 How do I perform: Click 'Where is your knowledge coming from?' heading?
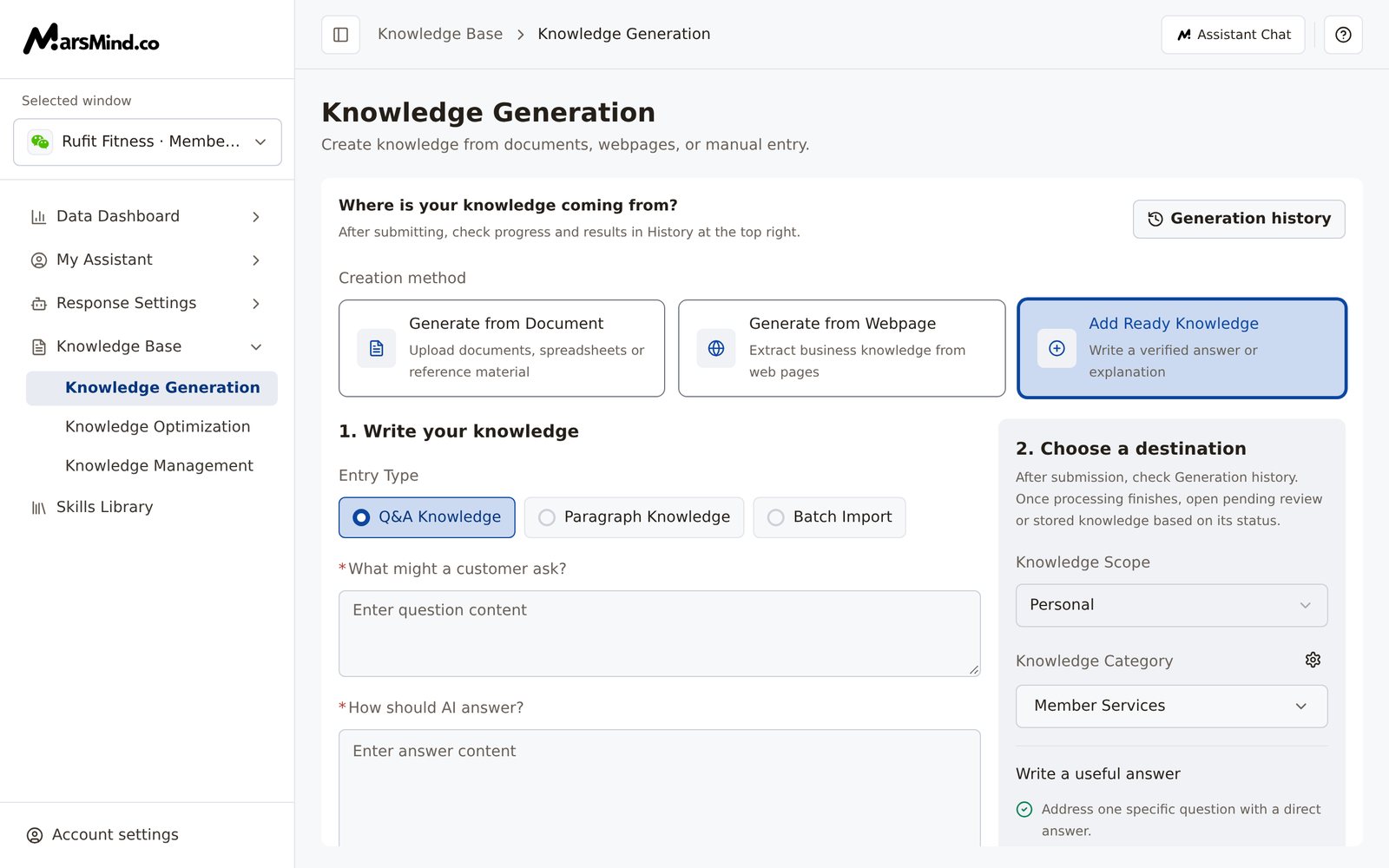(x=508, y=206)
